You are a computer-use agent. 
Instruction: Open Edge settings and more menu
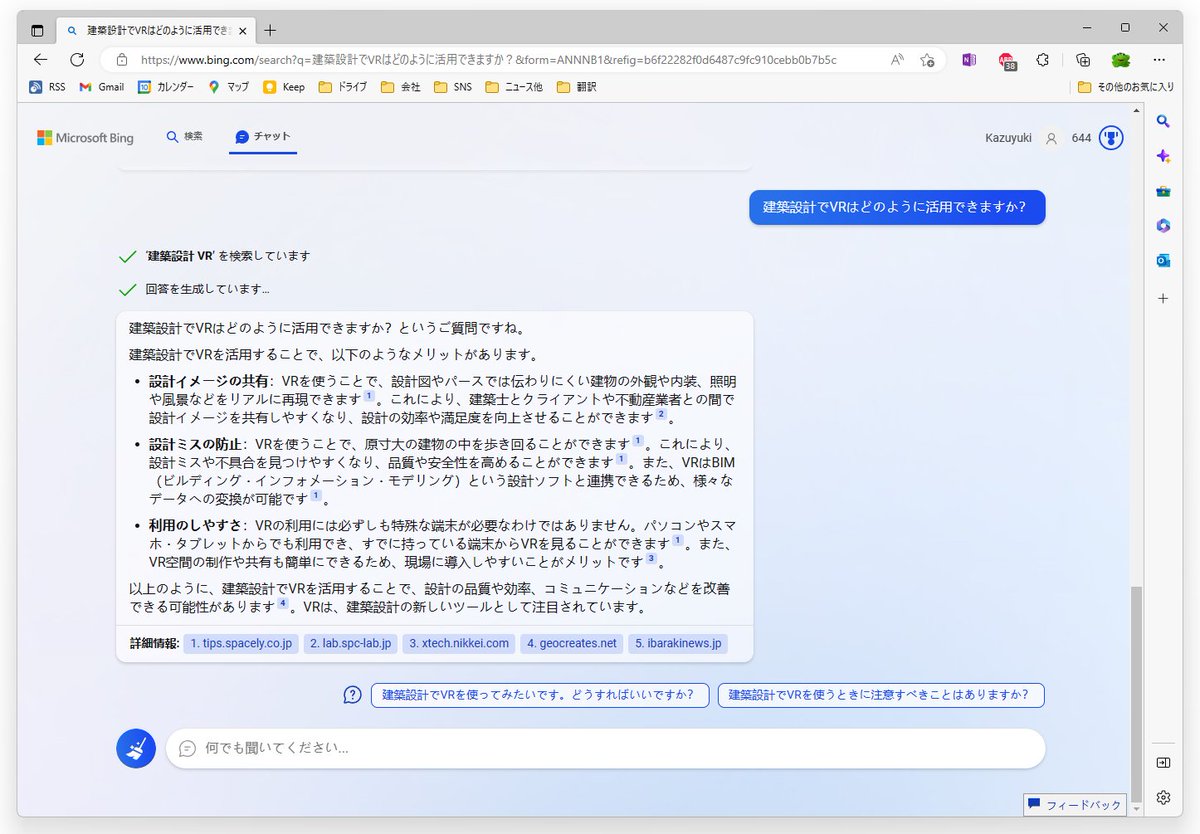point(1159,59)
